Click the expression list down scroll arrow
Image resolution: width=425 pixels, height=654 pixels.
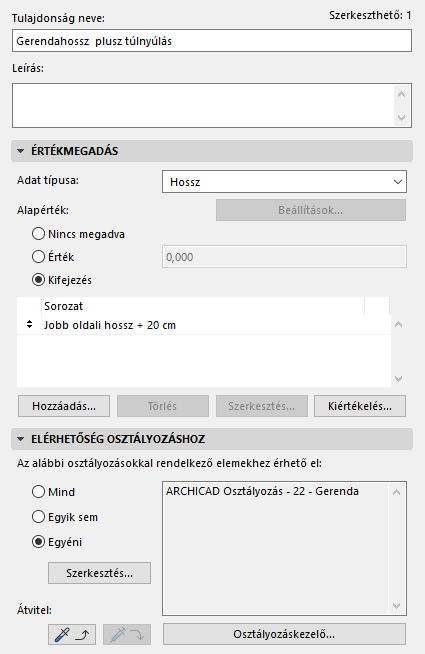pyautogui.click(x=398, y=378)
